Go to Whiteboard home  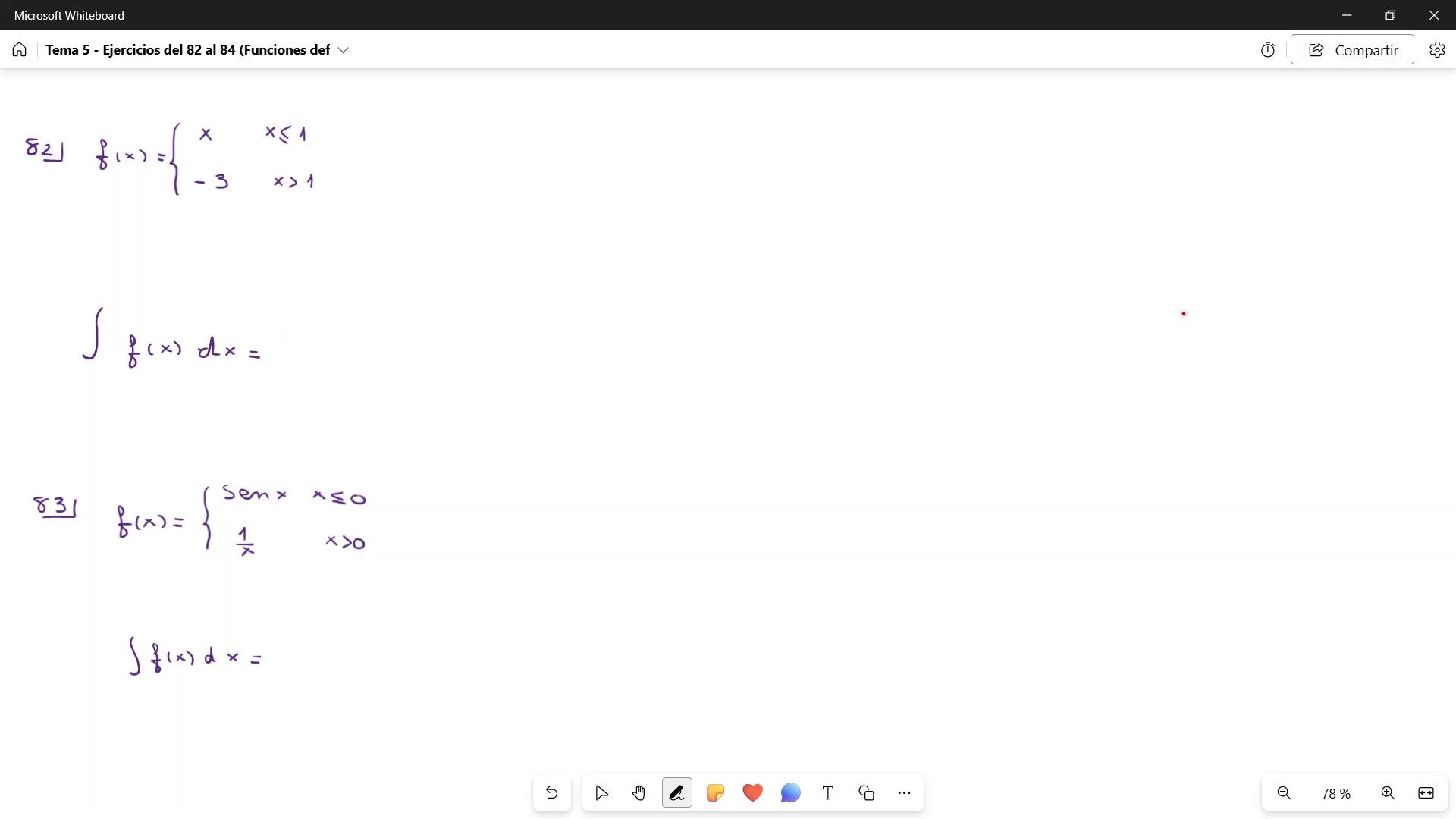20,50
